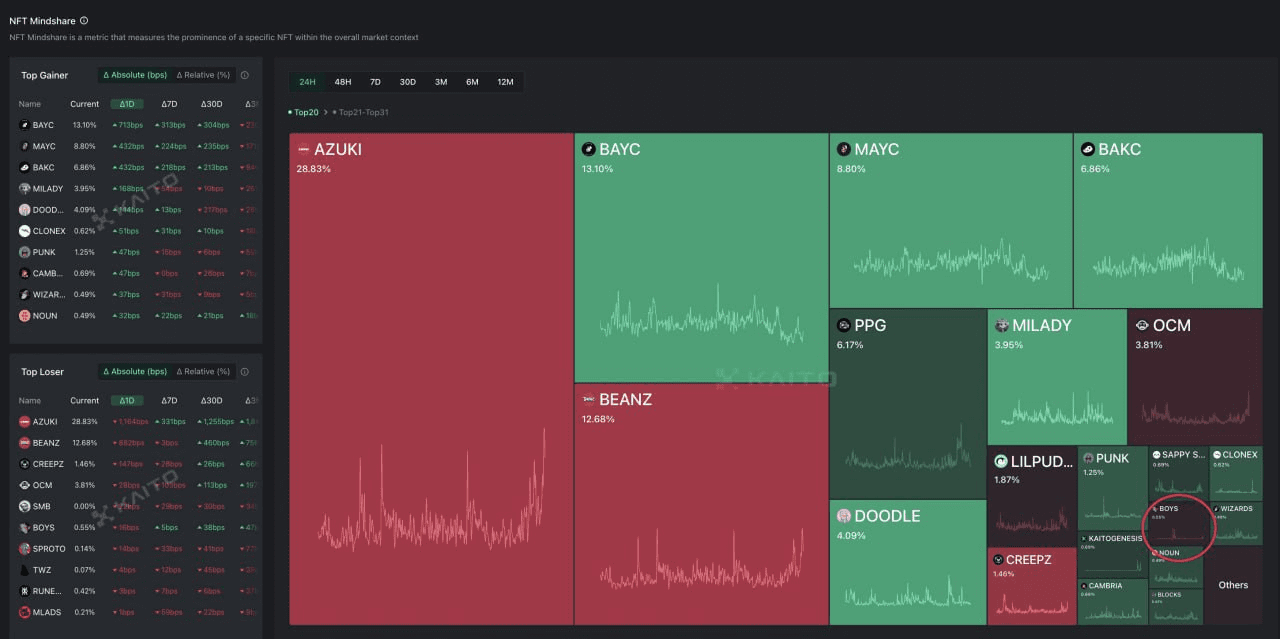The width and height of the screenshot is (1280, 639).
Task: Open the WIZARDS treemap tile
Action: [x=1236, y=523]
